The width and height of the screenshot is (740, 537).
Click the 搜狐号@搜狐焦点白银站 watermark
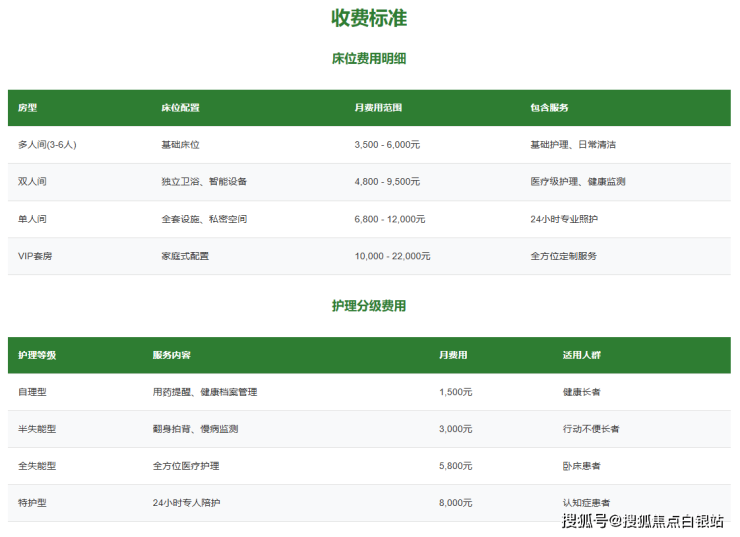pos(643,521)
